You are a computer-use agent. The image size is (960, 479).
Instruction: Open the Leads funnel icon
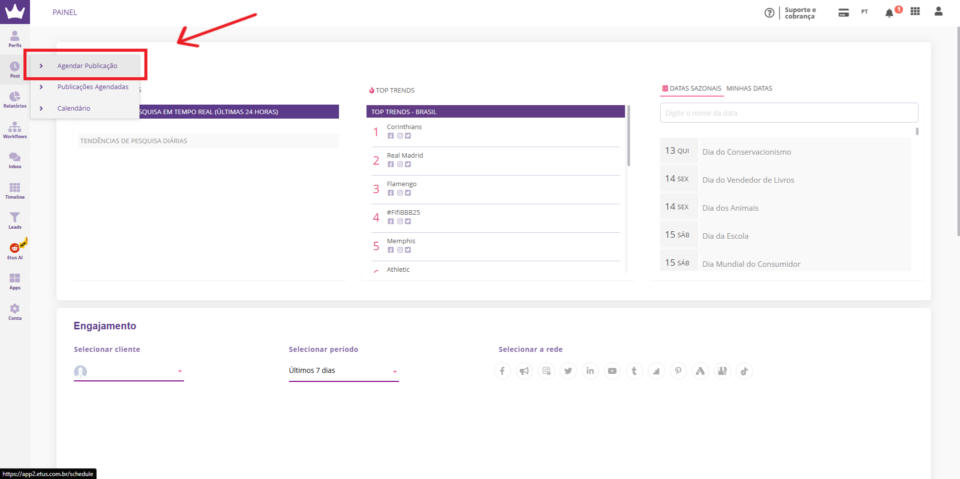(15, 220)
